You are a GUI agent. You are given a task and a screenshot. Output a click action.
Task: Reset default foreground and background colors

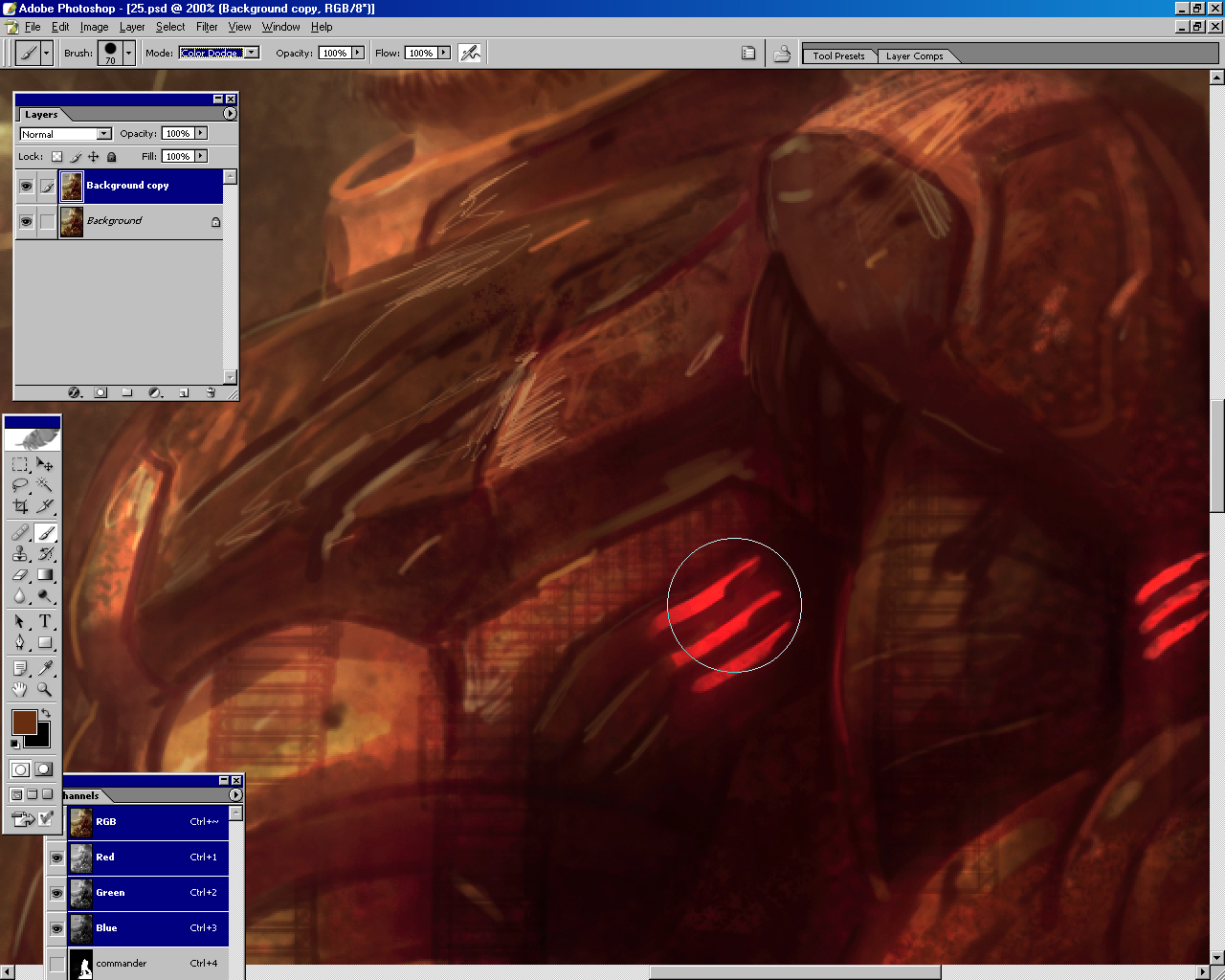[14, 744]
